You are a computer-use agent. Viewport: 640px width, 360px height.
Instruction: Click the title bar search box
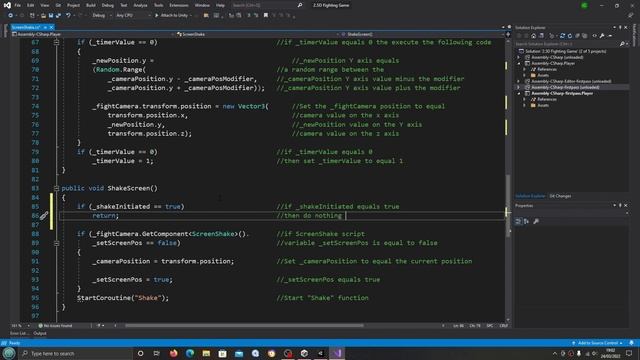pos(267,5)
